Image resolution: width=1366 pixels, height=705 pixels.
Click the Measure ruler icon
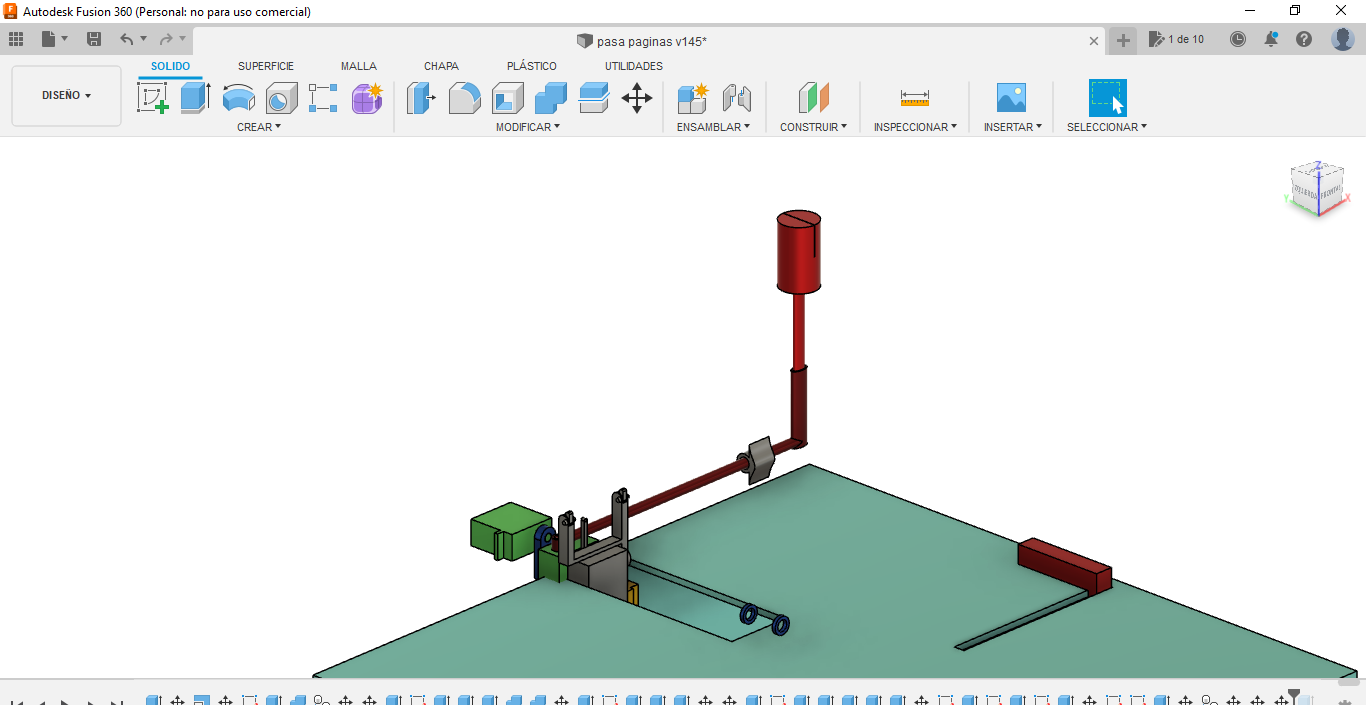914,98
